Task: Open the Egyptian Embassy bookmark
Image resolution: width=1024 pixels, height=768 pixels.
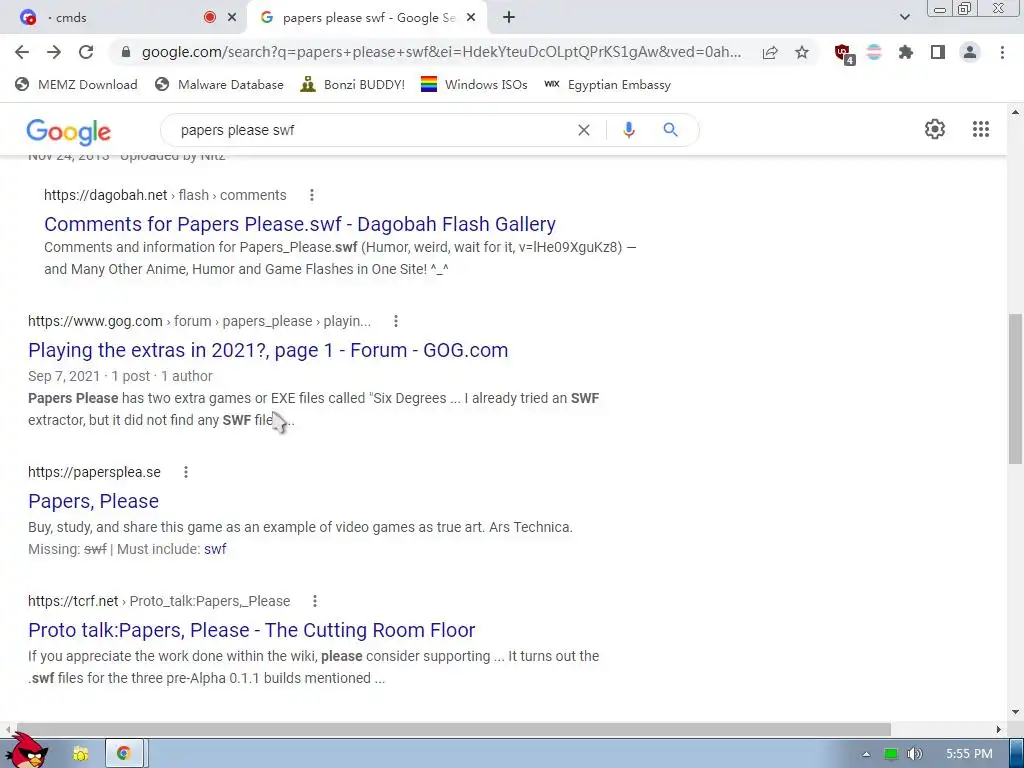Action: click(607, 85)
